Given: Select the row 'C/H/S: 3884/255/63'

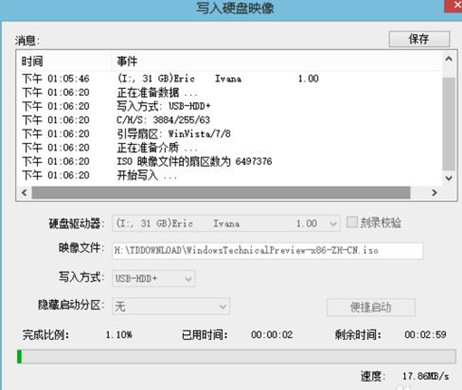Looking at the screenshot, I should 230,120.
